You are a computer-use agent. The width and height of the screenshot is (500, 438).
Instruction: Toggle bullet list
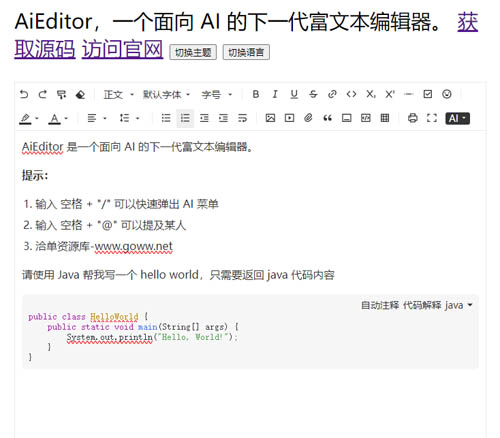click(x=166, y=118)
